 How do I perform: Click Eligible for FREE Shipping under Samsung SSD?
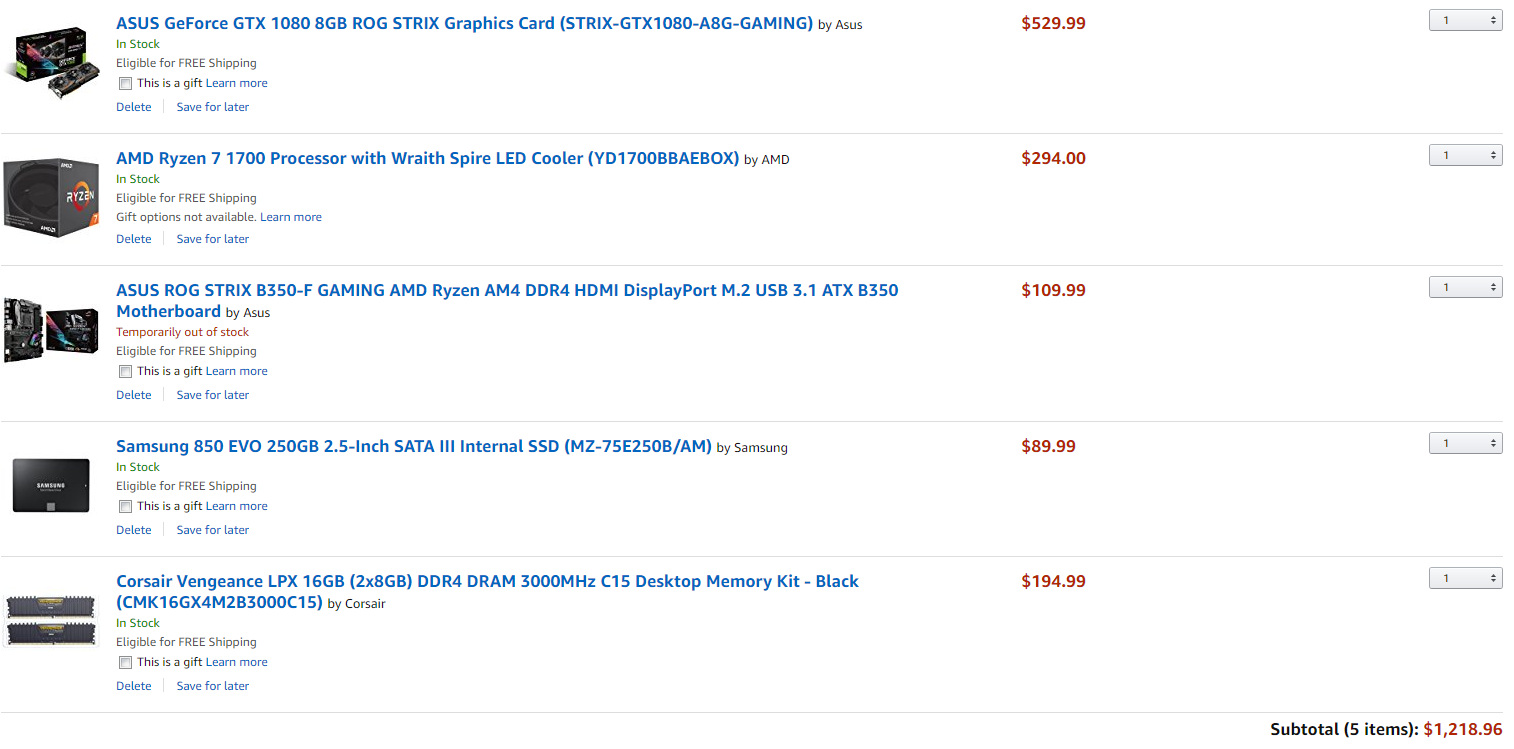point(186,486)
